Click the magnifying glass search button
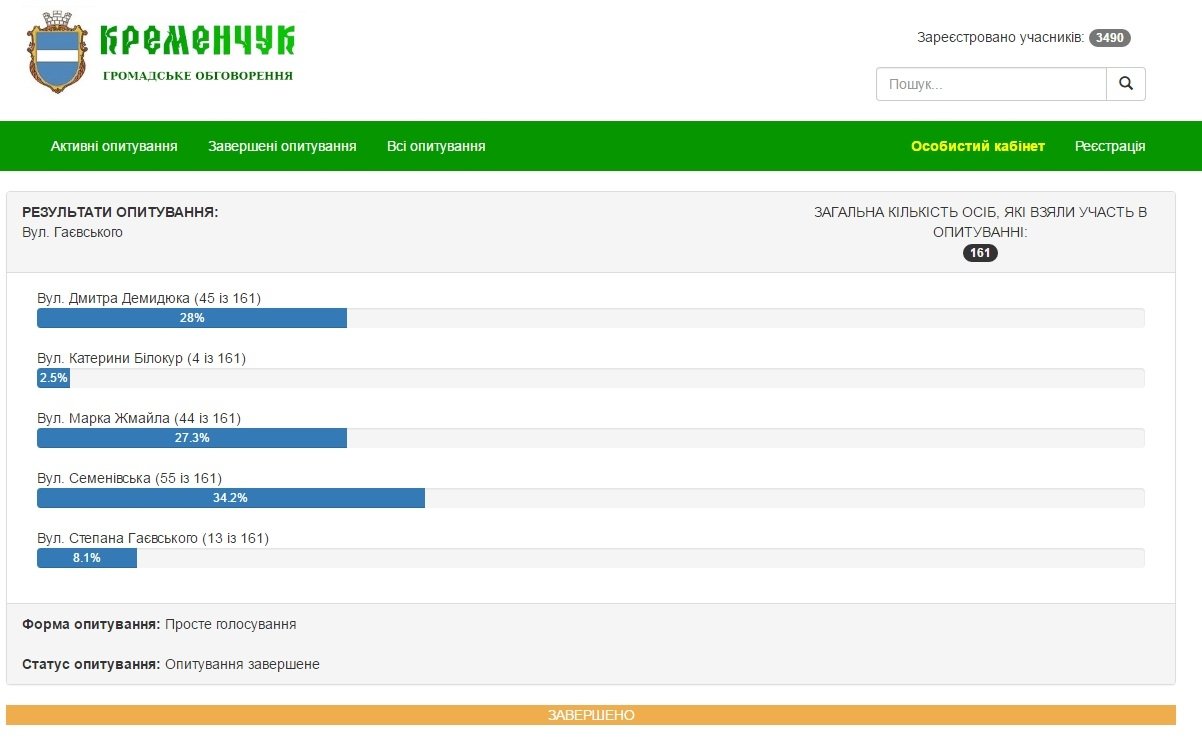Image resolution: width=1202 pixels, height=754 pixels. point(1125,84)
